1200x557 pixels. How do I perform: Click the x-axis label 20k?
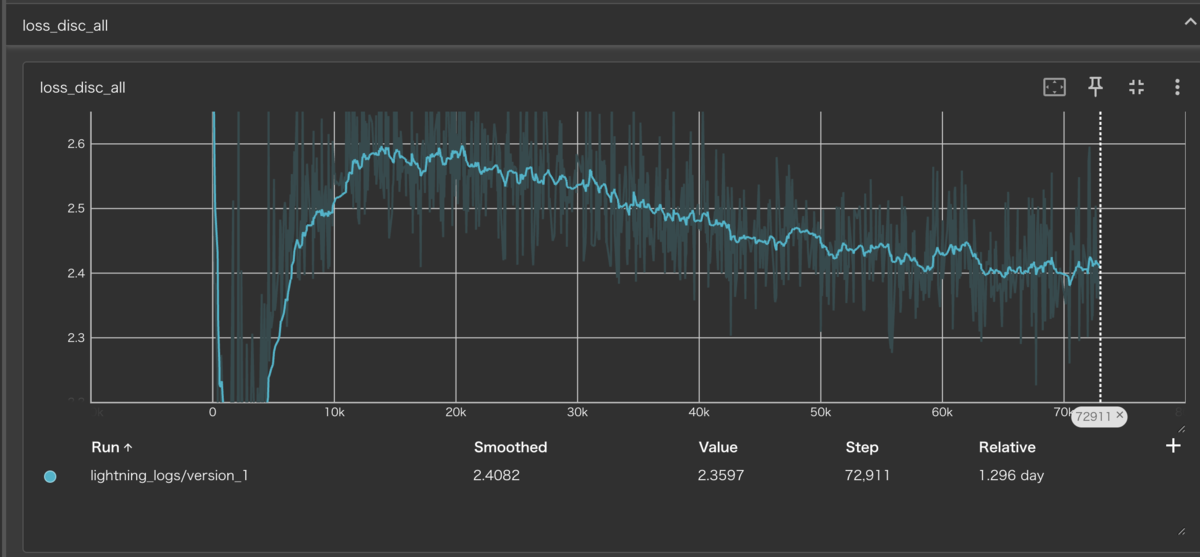[x=456, y=412]
